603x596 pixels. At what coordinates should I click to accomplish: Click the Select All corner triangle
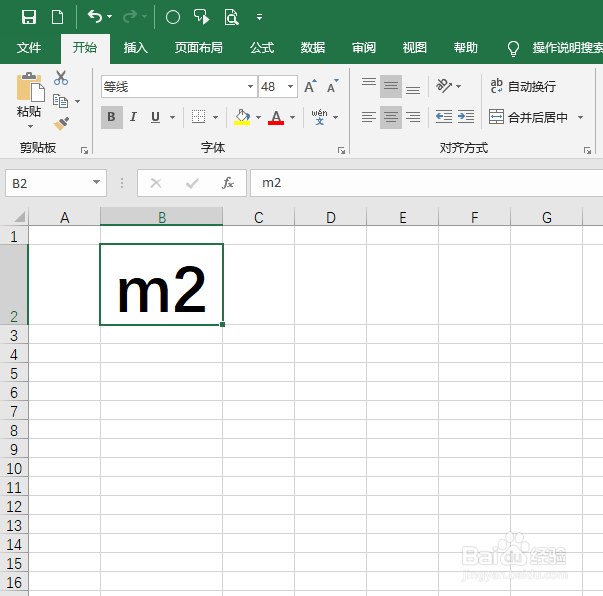click(20, 217)
